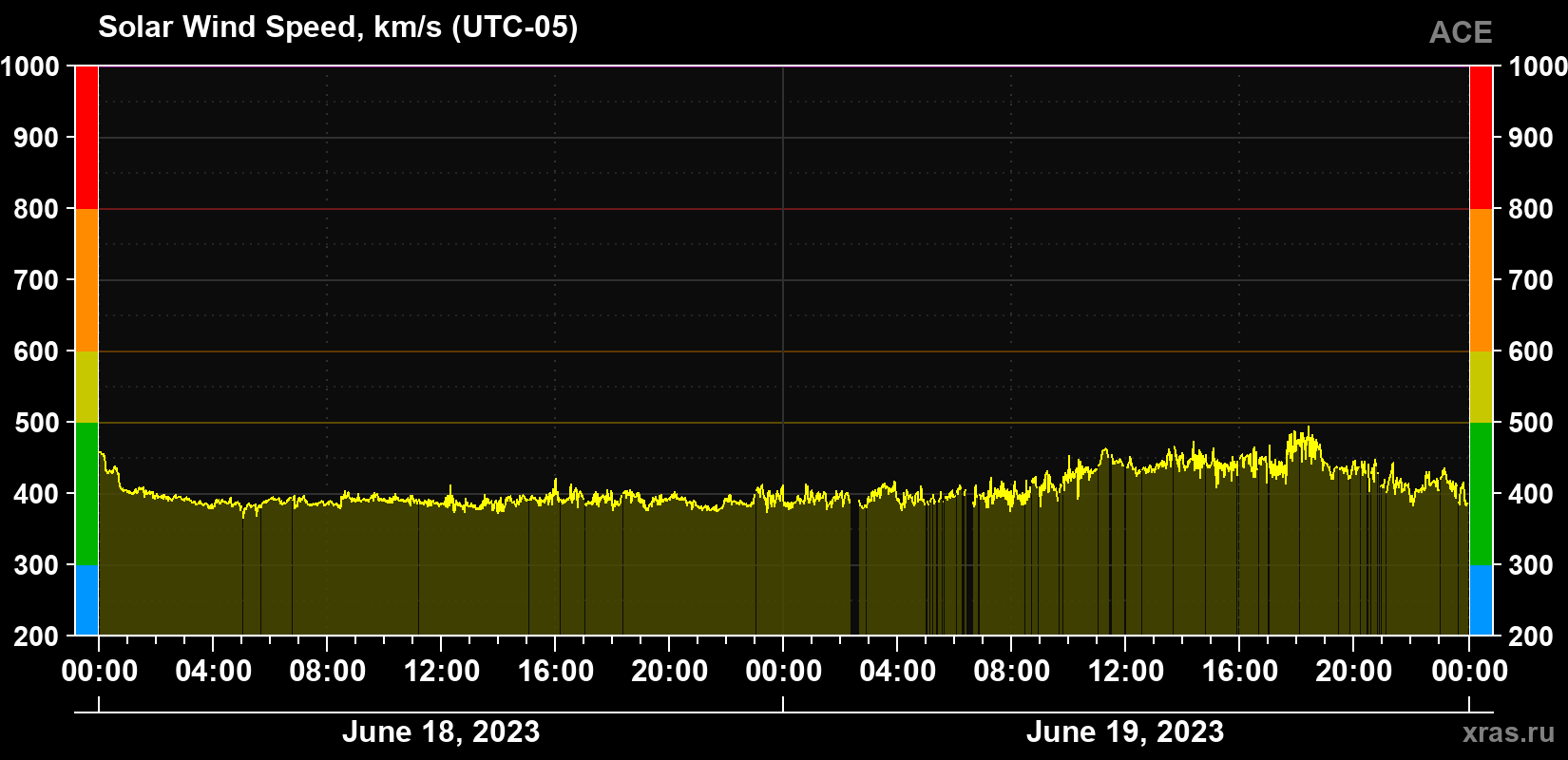Click the June 19, 2023 date label
Image resolution: width=1568 pixels, height=760 pixels.
[1125, 731]
